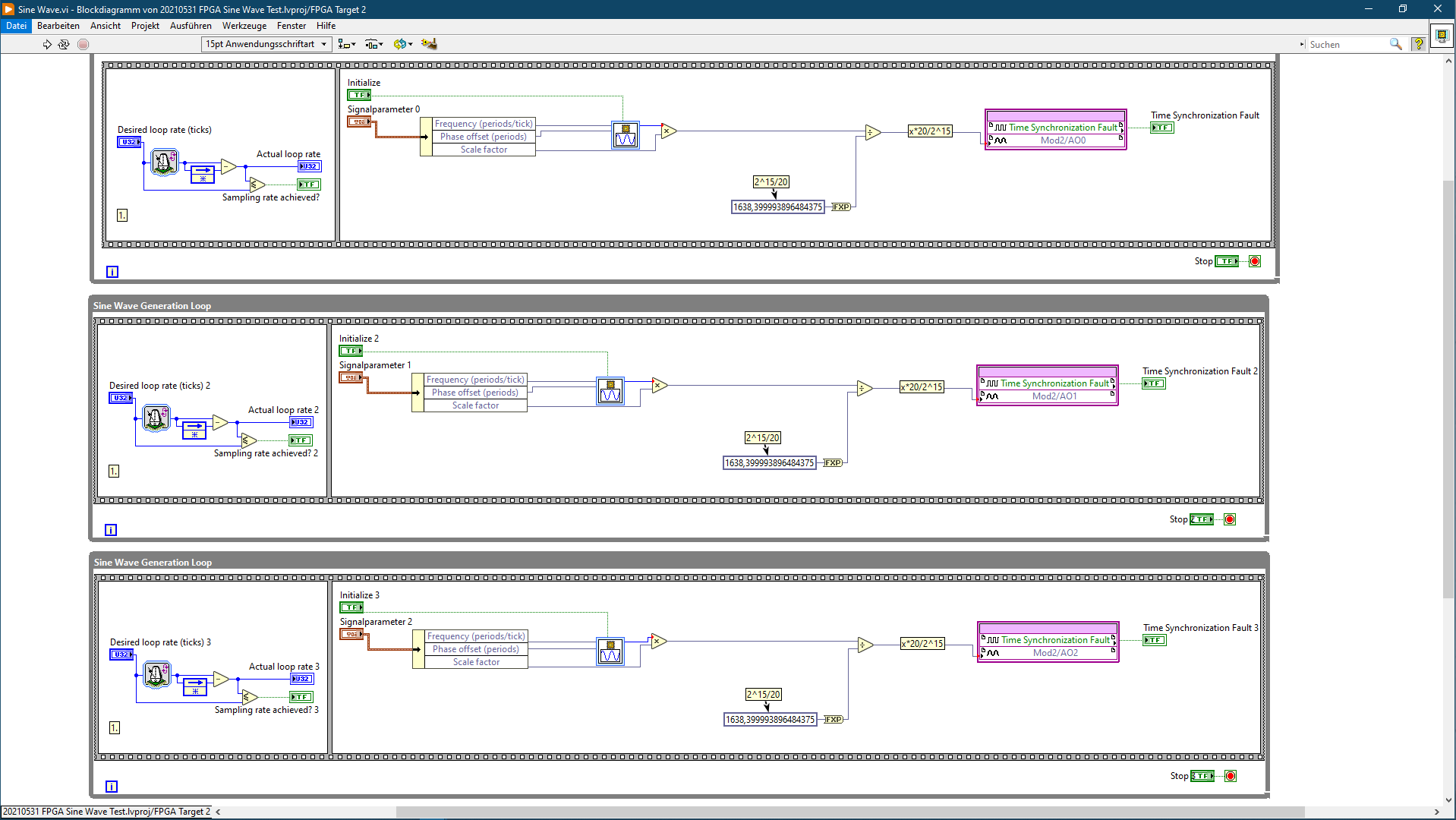
Task: Select the Time Synchronization Fault 2 boolean terminal
Action: 1154,383
